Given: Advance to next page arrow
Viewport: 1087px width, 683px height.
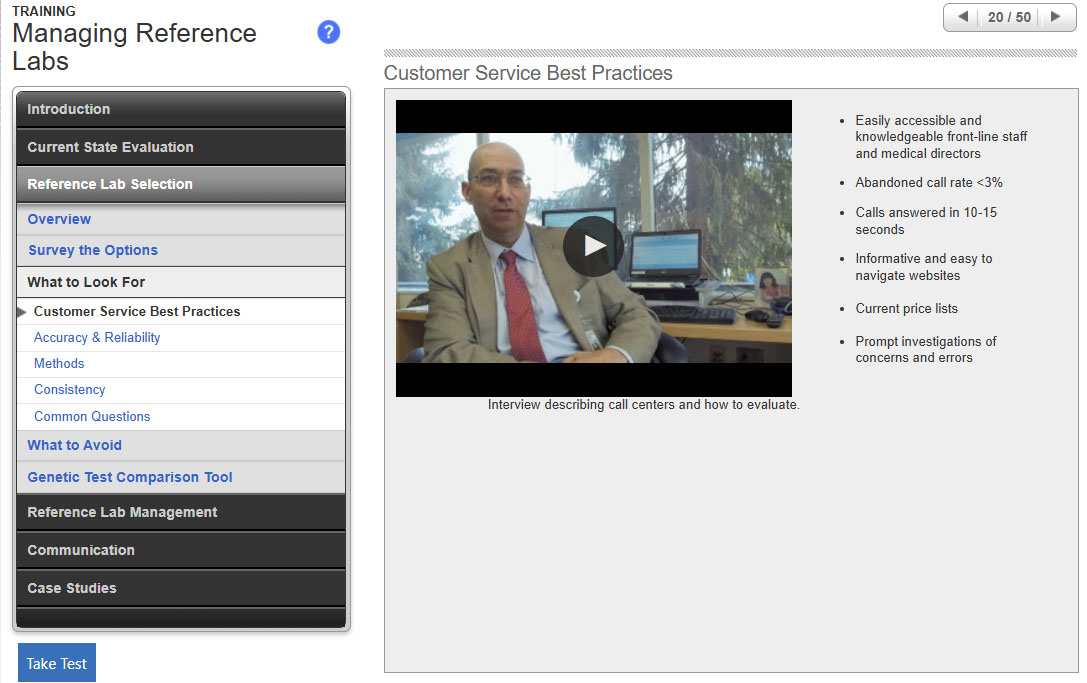Looking at the screenshot, I should (x=1055, y=17).
